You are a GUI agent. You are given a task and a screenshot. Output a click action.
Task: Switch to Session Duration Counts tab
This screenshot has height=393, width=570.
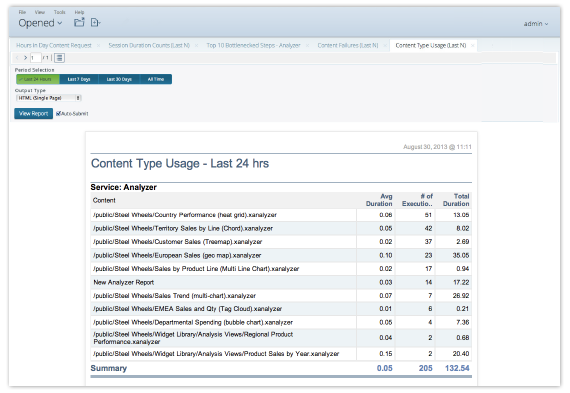point(149,45)
